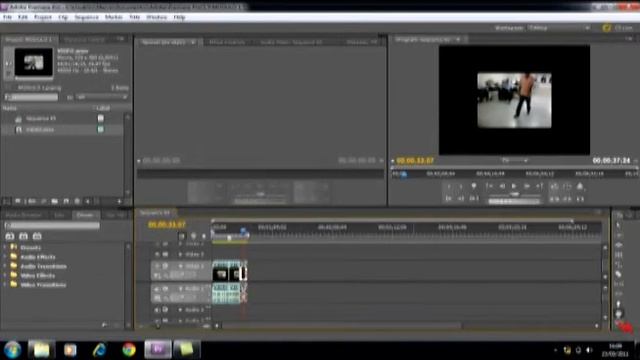Click Clear trash icon in Project panel
The height and width of the screenshot is (360, 640).
[x=77, y=201]
